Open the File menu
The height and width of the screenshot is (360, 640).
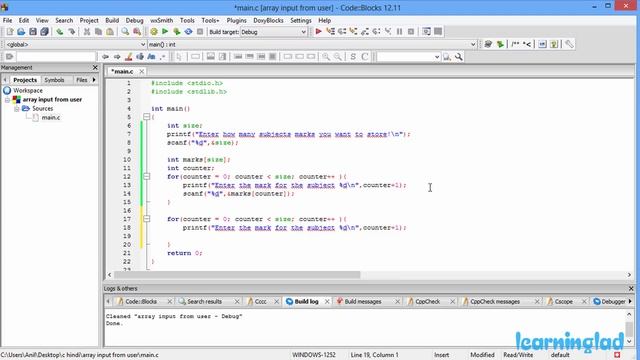[x=7, y=20]
